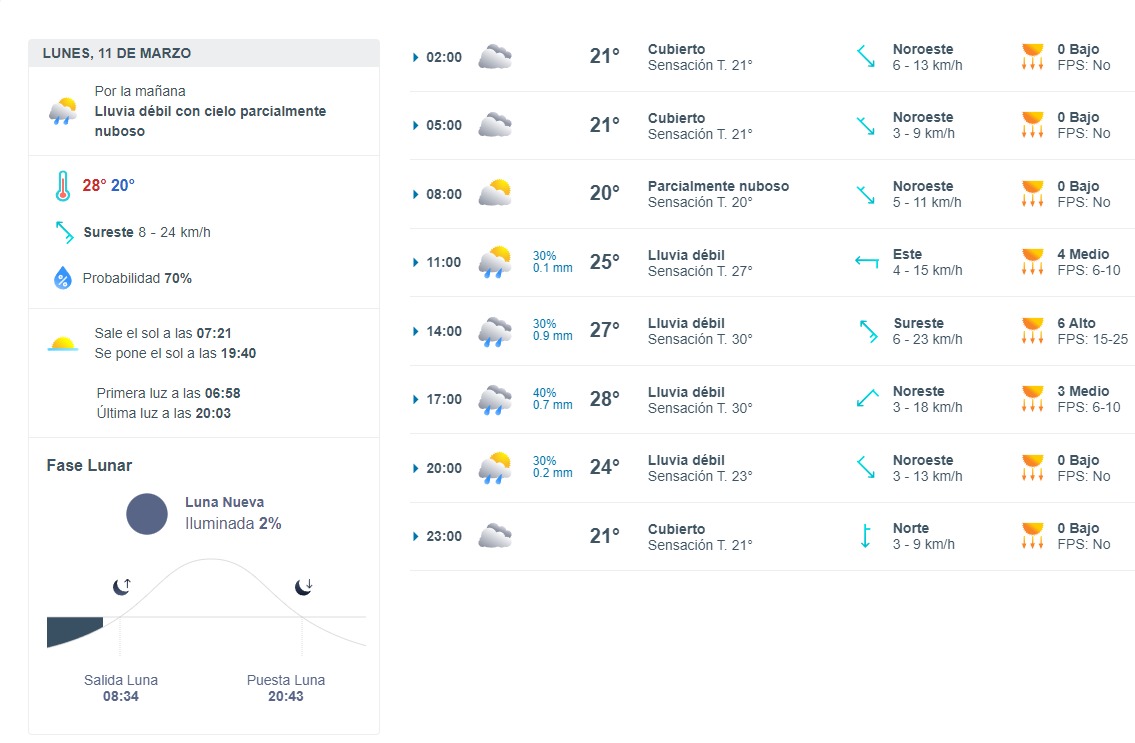Screen dimensions: 1135x743
Task: Click the Salida Luna 08:34 marker
Action: click(121, 688)
